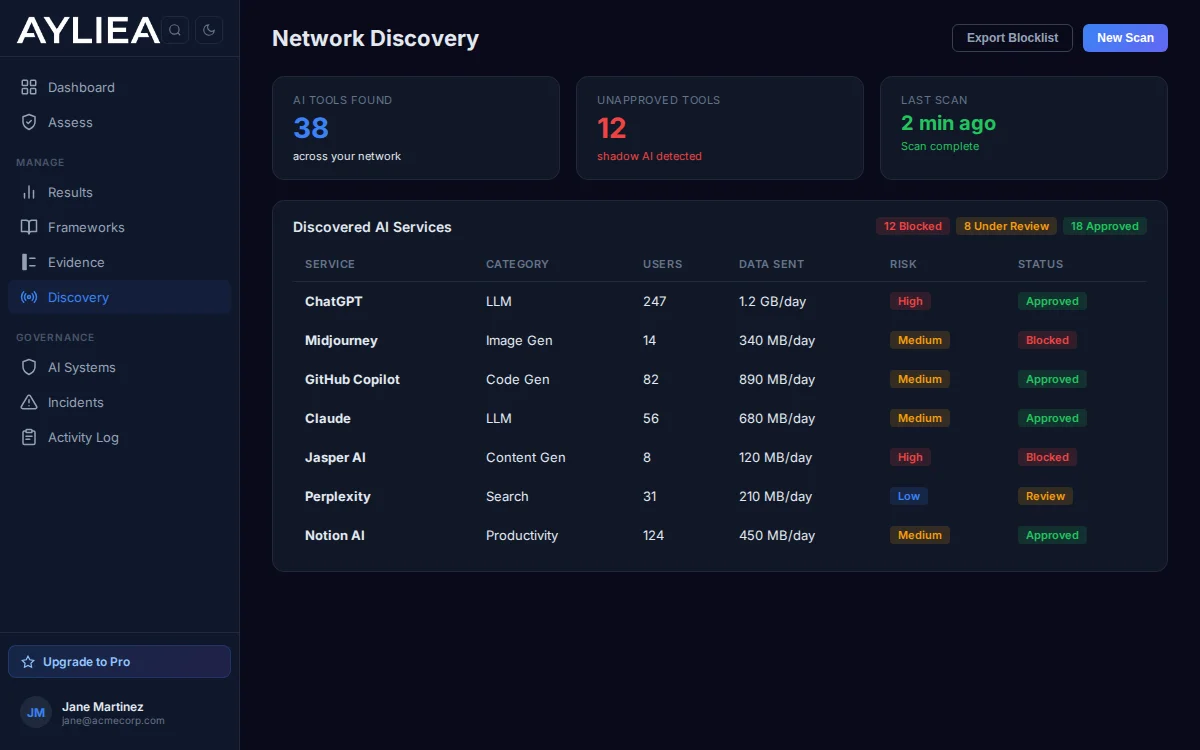Toggle dark mode with the moon icon
1200x750 pixels.
click(x=209, y=30)
